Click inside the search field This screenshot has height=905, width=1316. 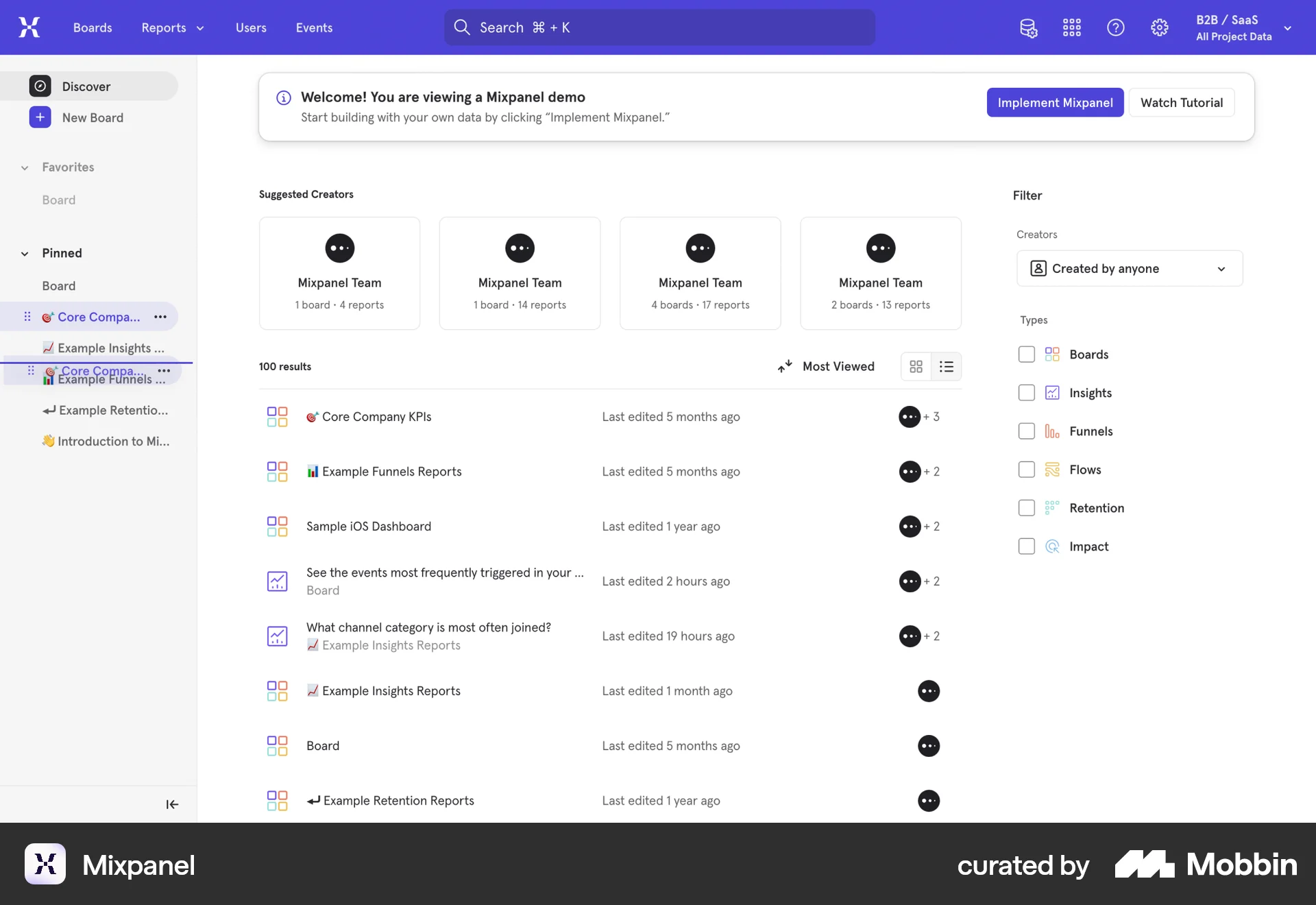(x=658, y=27)
